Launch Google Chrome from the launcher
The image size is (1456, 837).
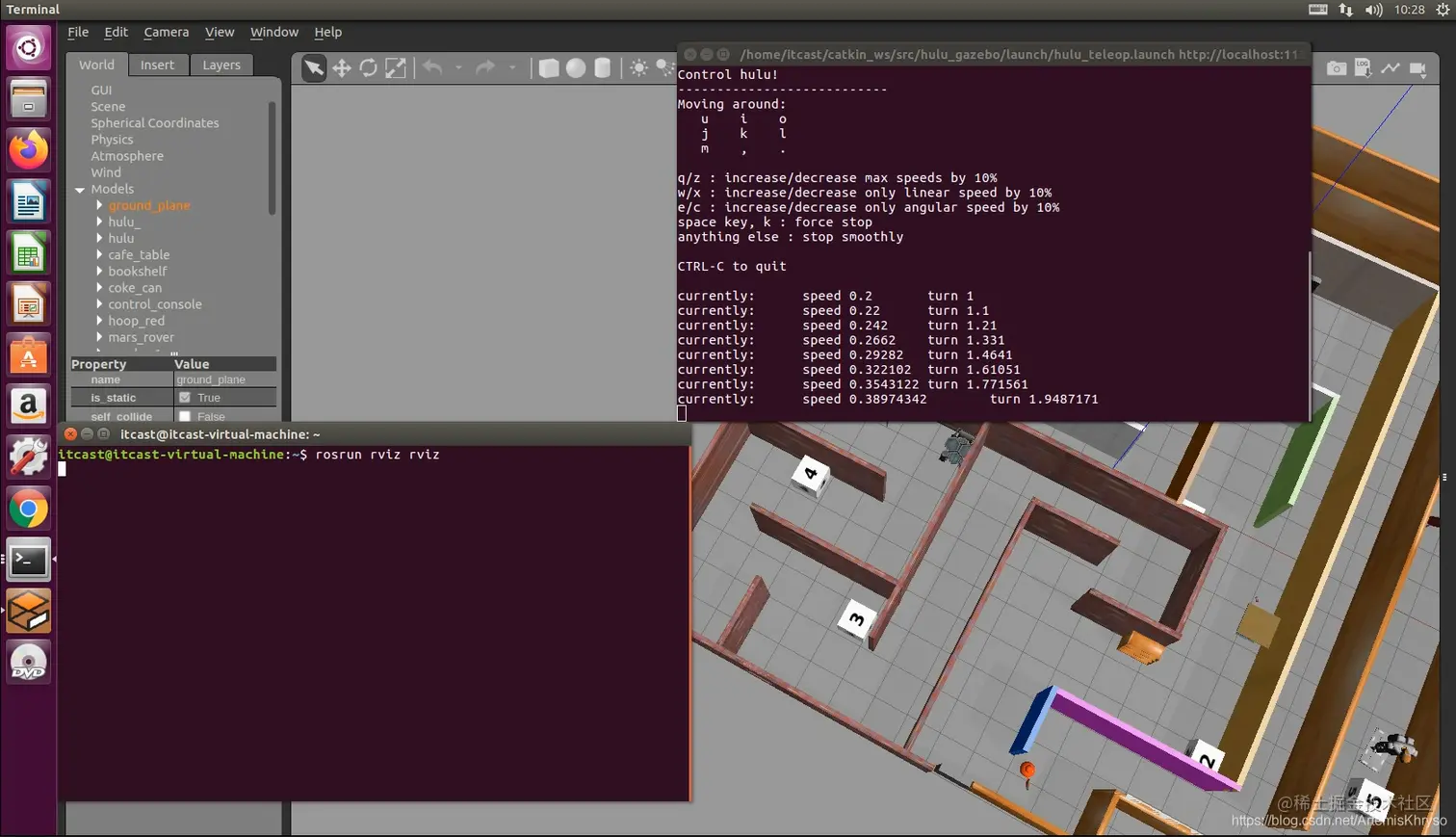(29, 510)
